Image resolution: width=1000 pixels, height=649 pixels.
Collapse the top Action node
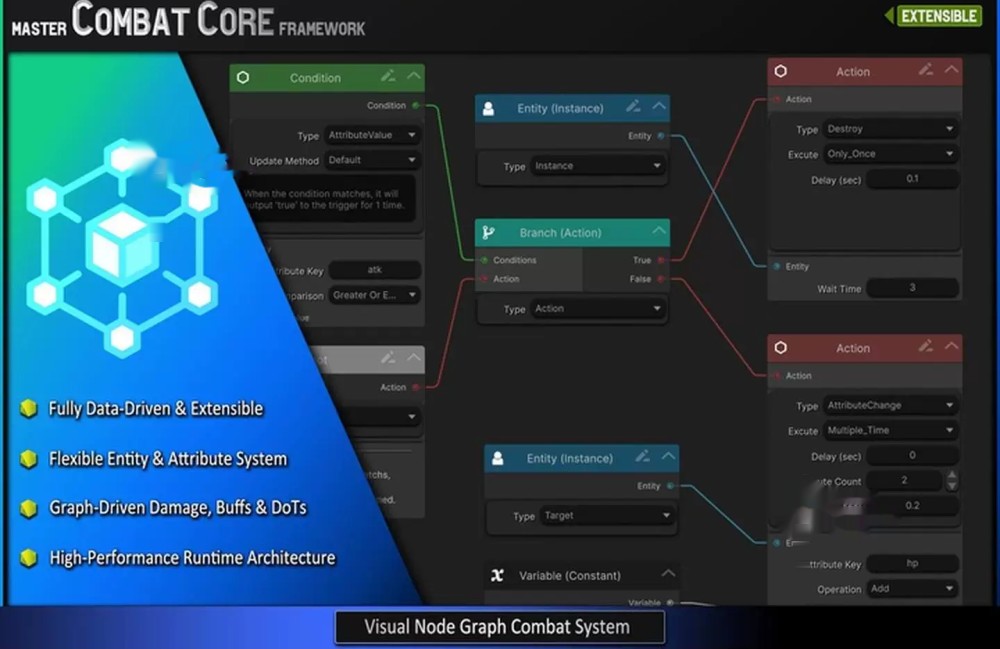952,69
